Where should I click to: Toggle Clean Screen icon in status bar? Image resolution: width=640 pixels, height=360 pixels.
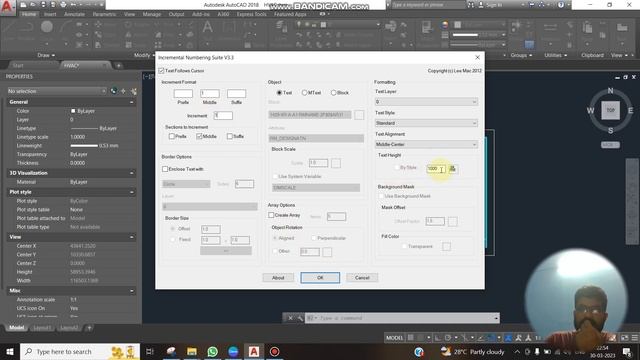point(624,338)
